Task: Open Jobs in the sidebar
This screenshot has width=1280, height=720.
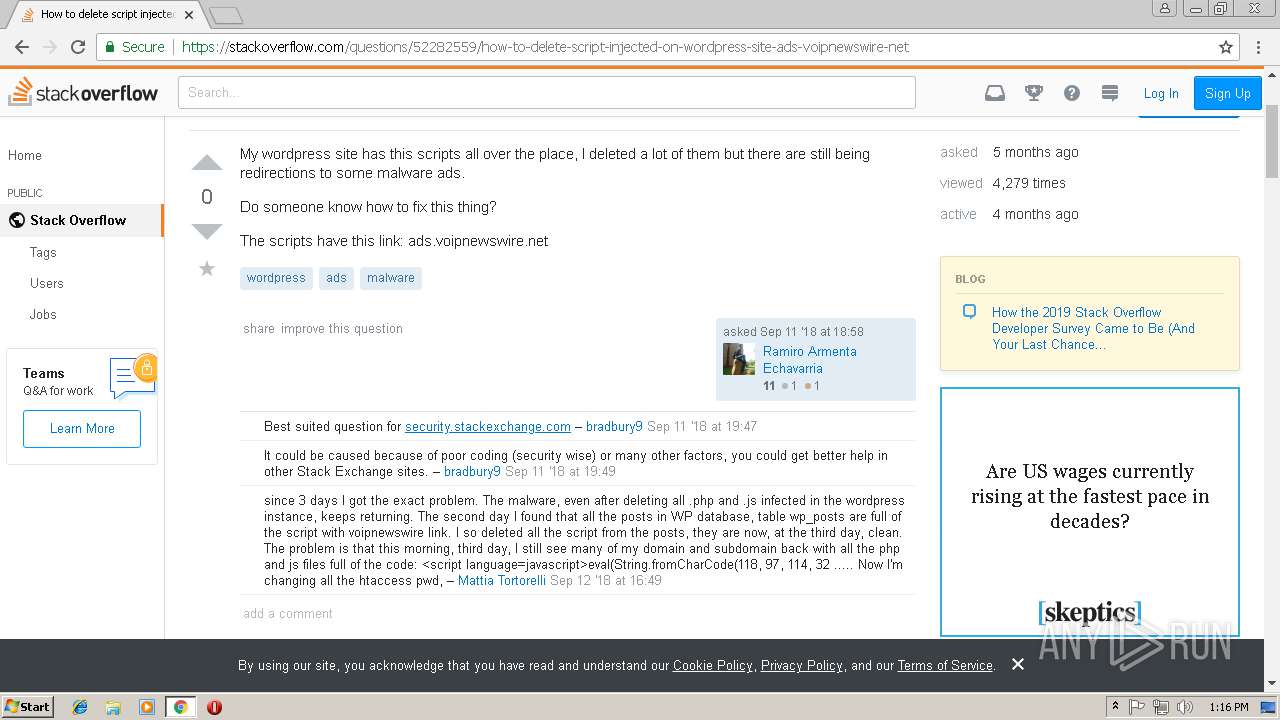Action: coord(43,314)
